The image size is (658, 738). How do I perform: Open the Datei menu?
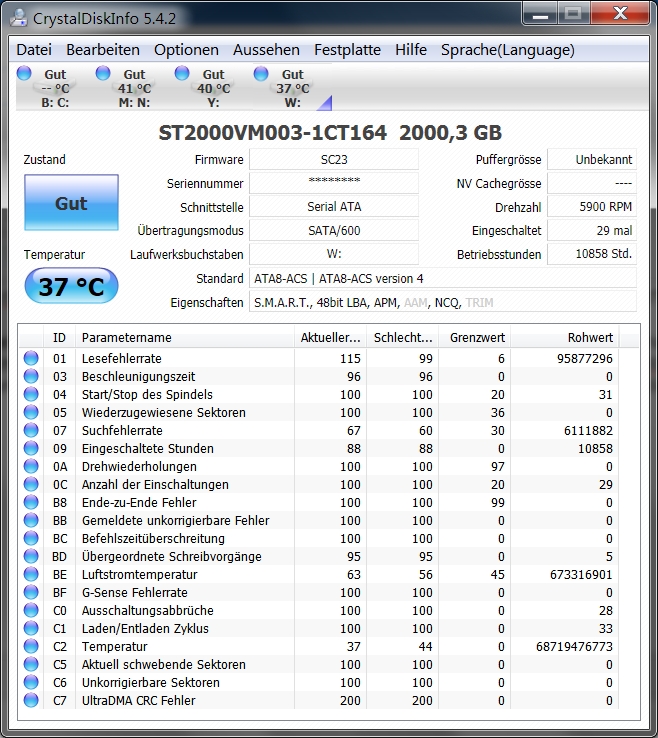click(x=34, y=50)
